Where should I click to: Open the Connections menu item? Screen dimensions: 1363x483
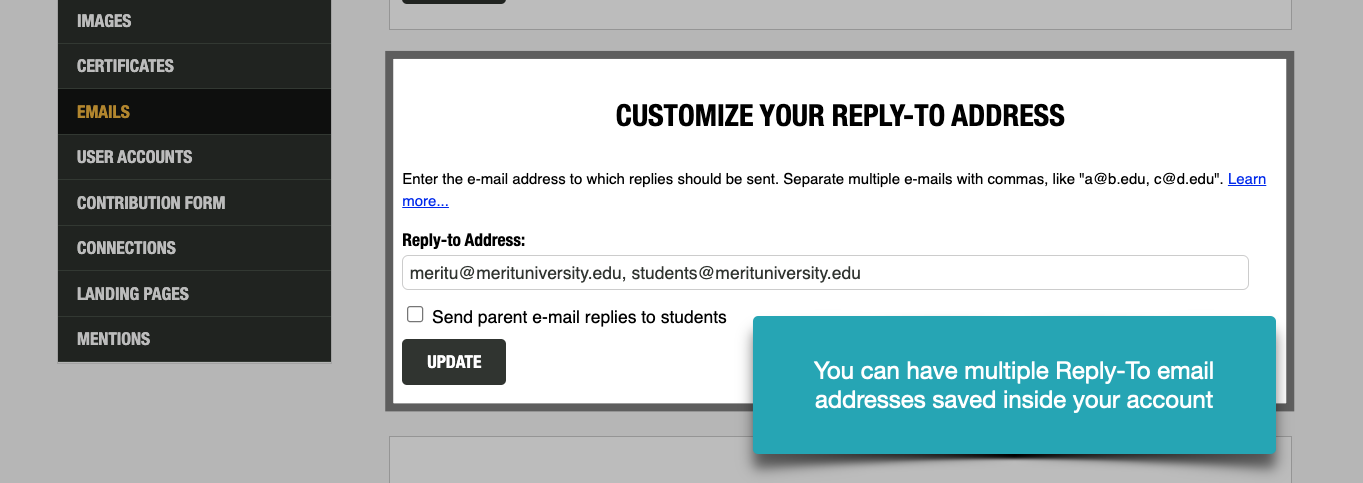point(126,248)
